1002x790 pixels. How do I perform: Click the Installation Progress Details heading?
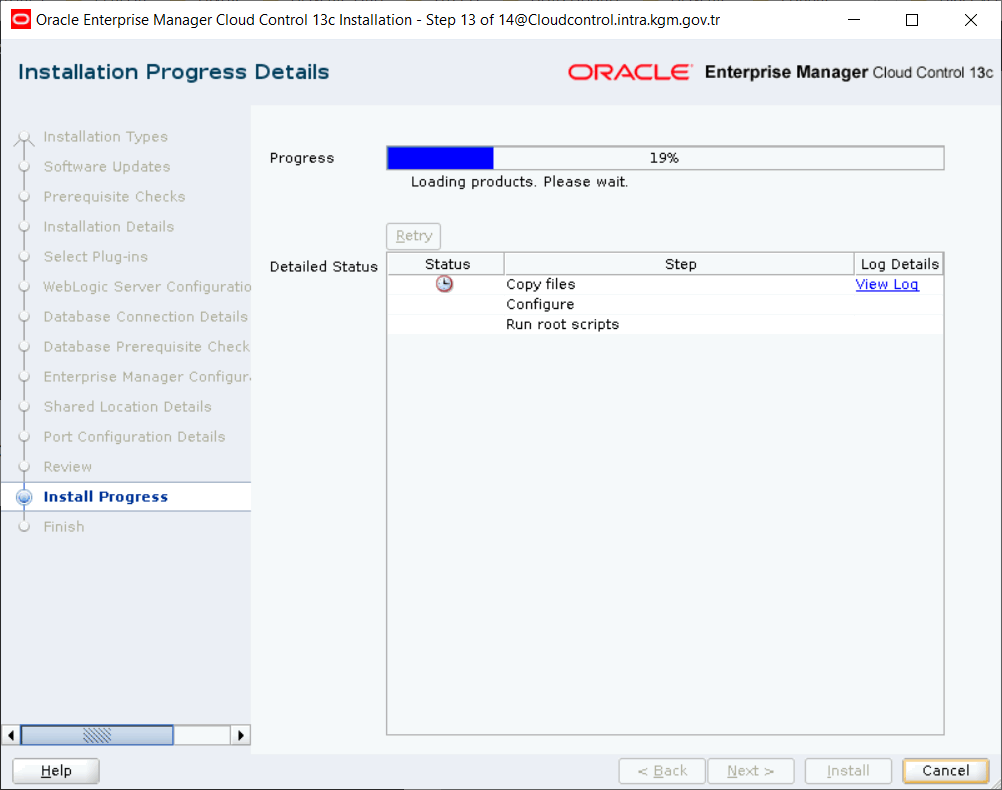pos(174,72)
